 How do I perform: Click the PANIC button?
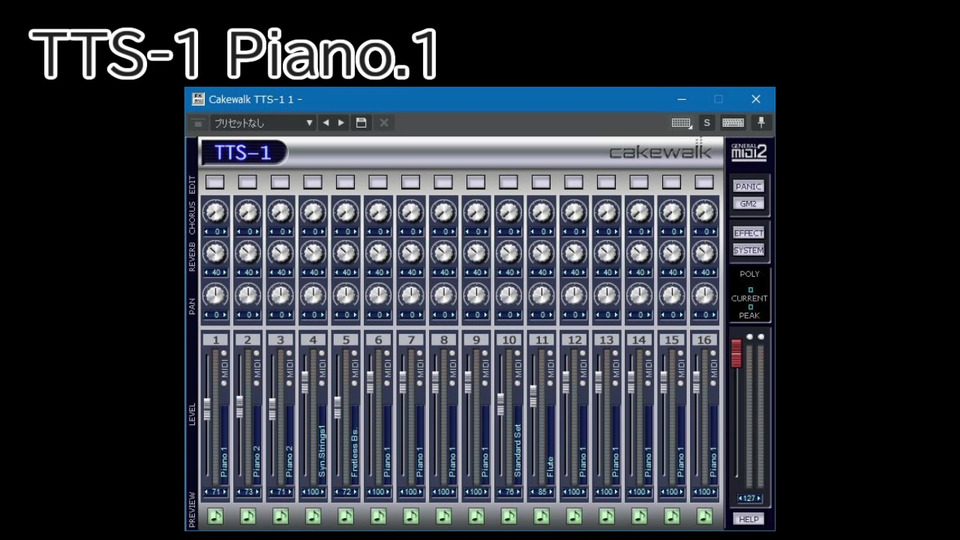click(748, 186)
